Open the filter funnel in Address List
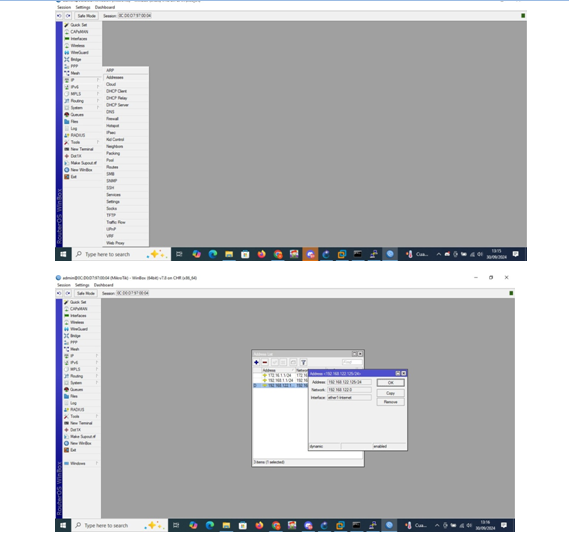 (x=303, y=362)
